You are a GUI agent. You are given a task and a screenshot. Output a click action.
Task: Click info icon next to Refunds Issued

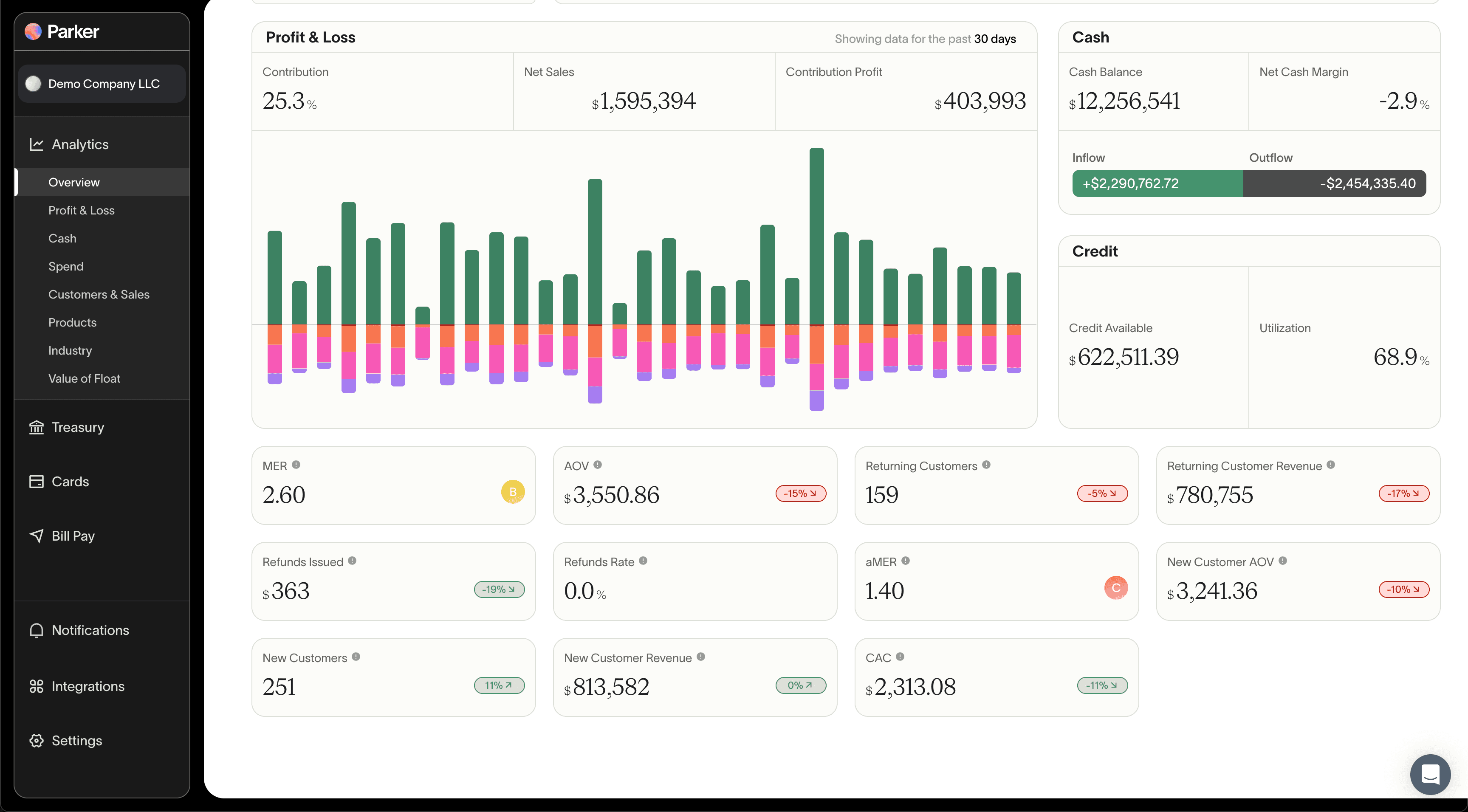click(352, 561)
